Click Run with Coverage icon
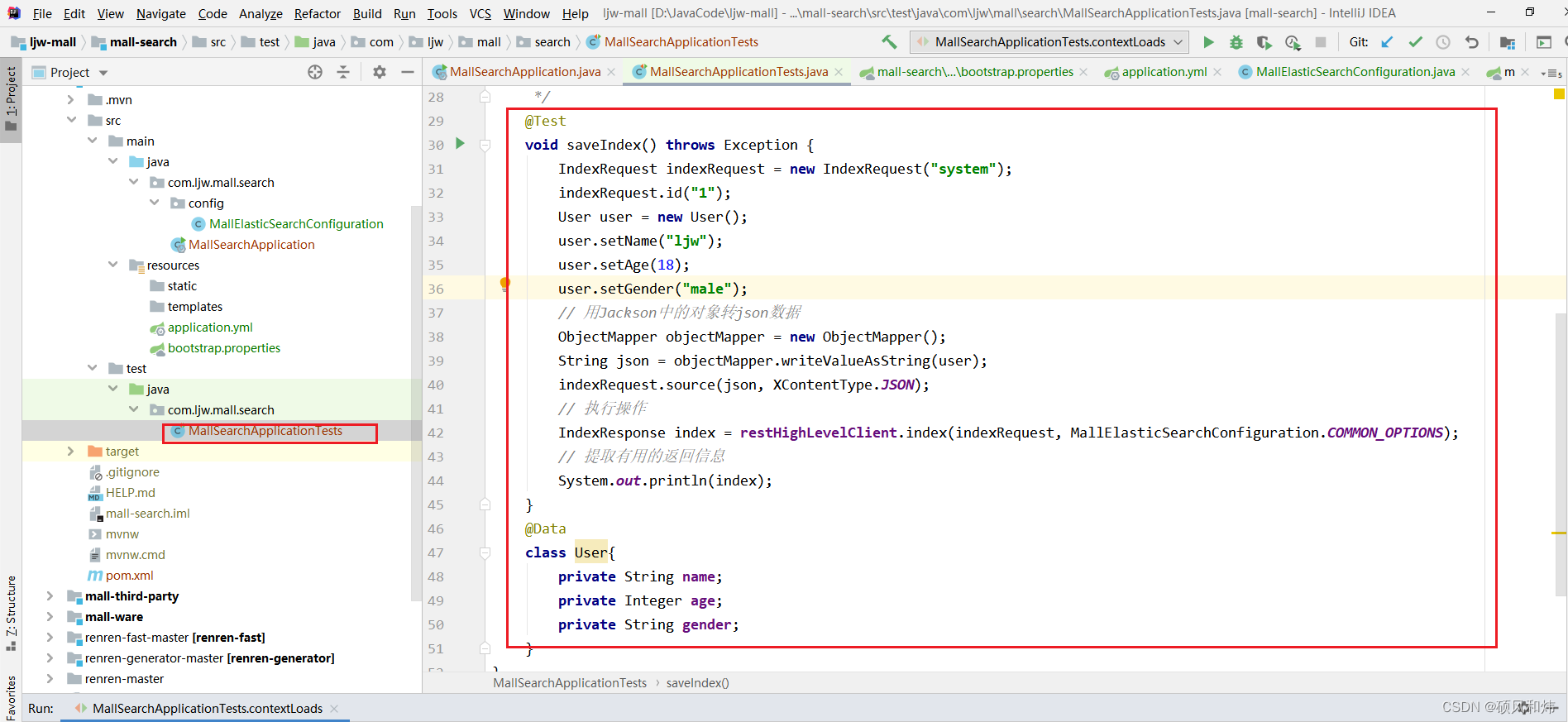 (1264, 42)
